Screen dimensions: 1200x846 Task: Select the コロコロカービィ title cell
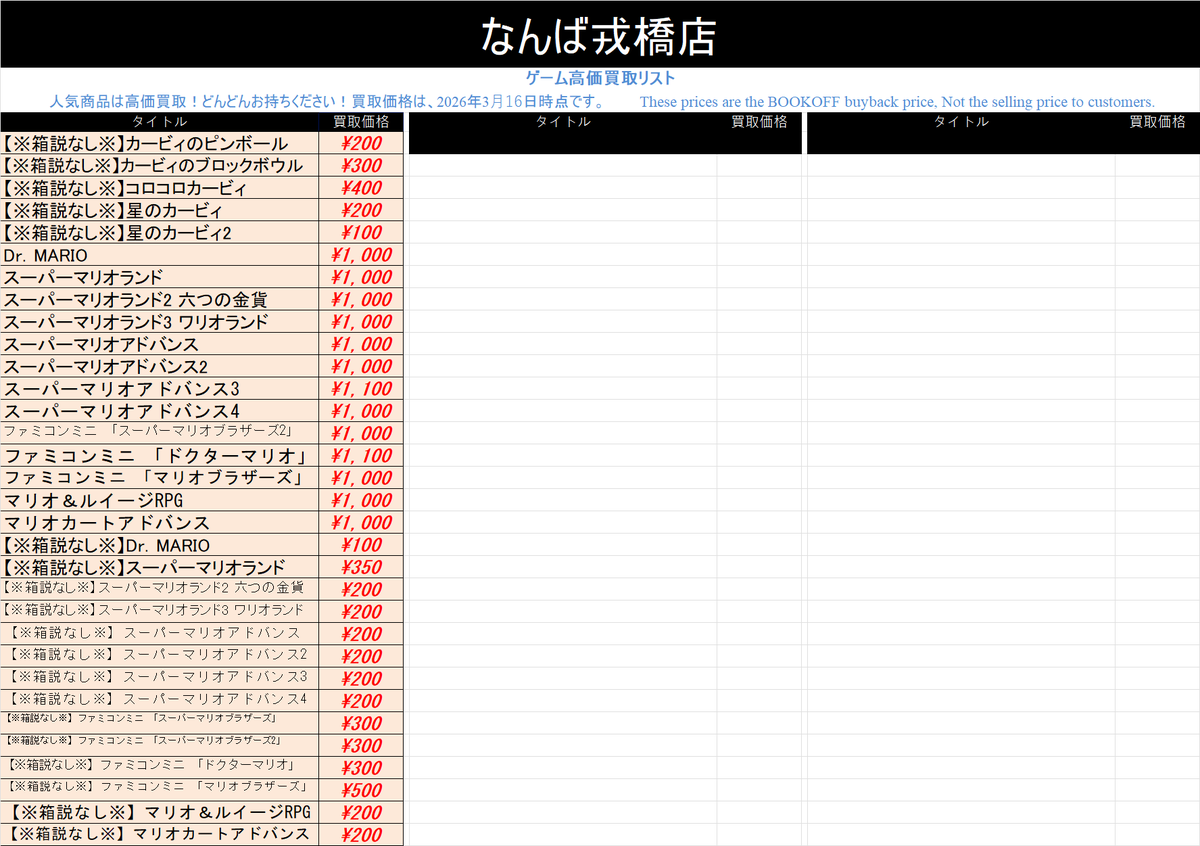pyautogui.click(x=160, y=188)
